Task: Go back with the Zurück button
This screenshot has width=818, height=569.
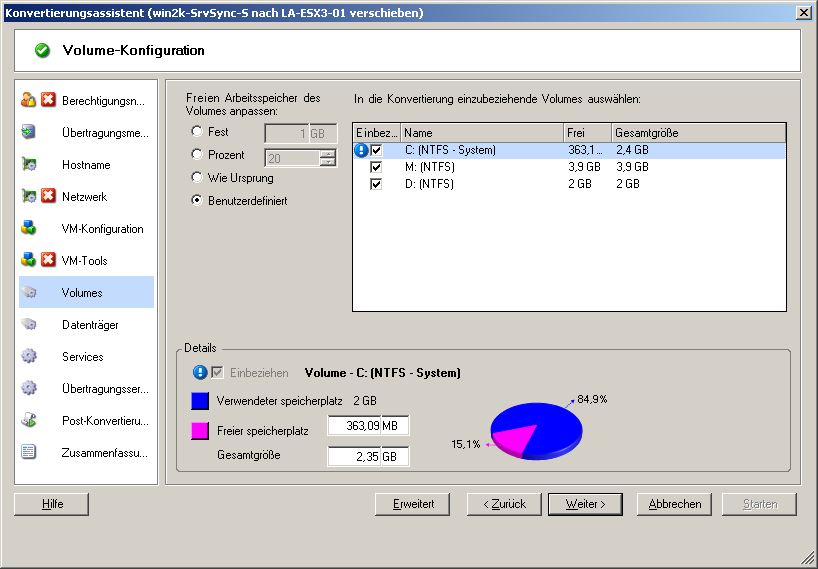Action: (x=504, y=504)
